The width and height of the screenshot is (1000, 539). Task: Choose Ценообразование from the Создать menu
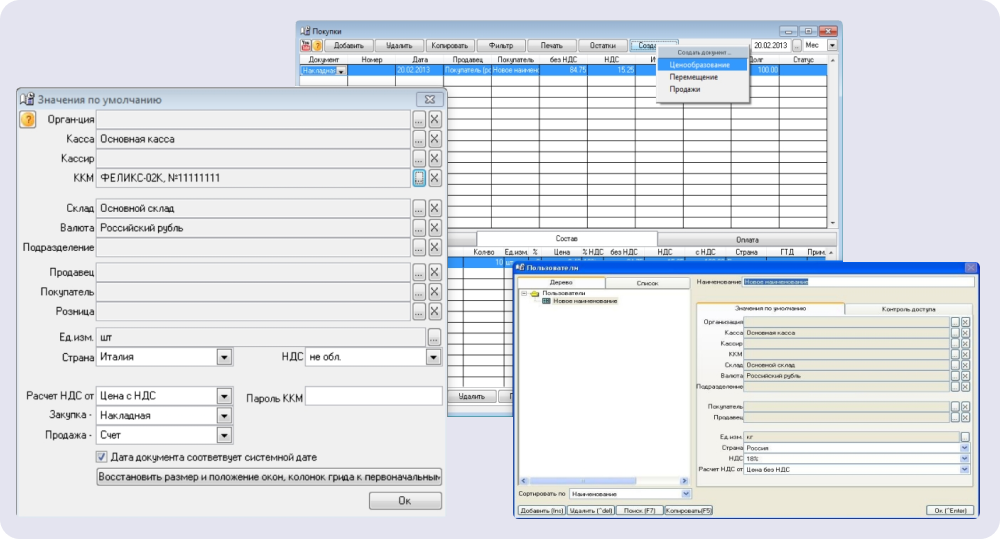700,65
